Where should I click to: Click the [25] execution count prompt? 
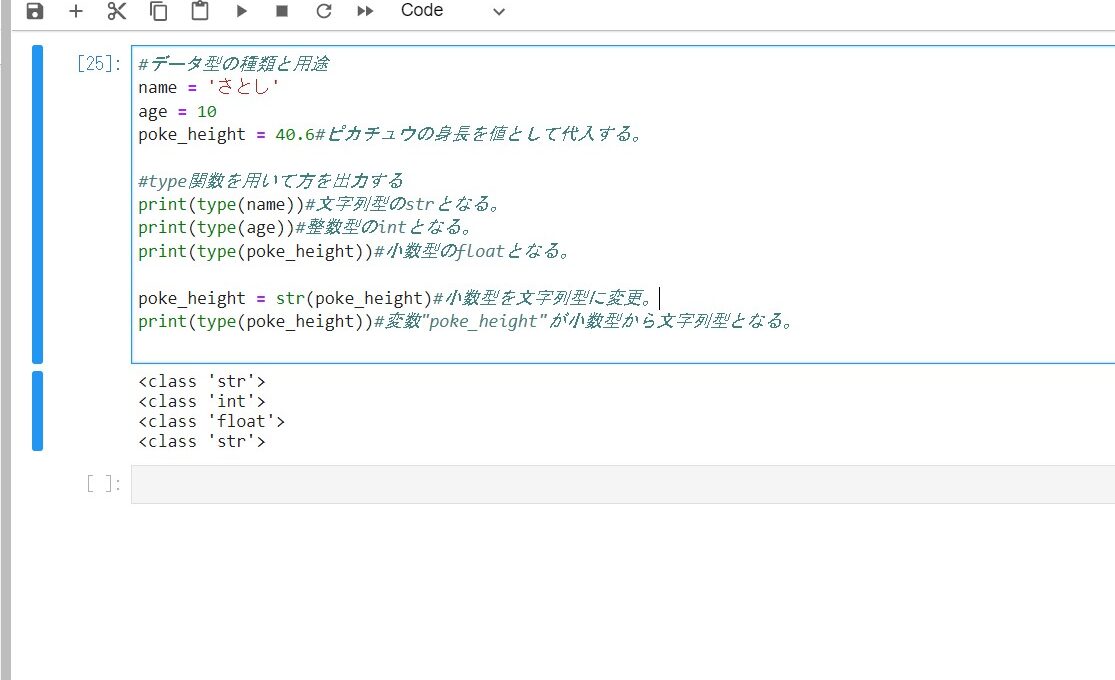click(99, 64)
